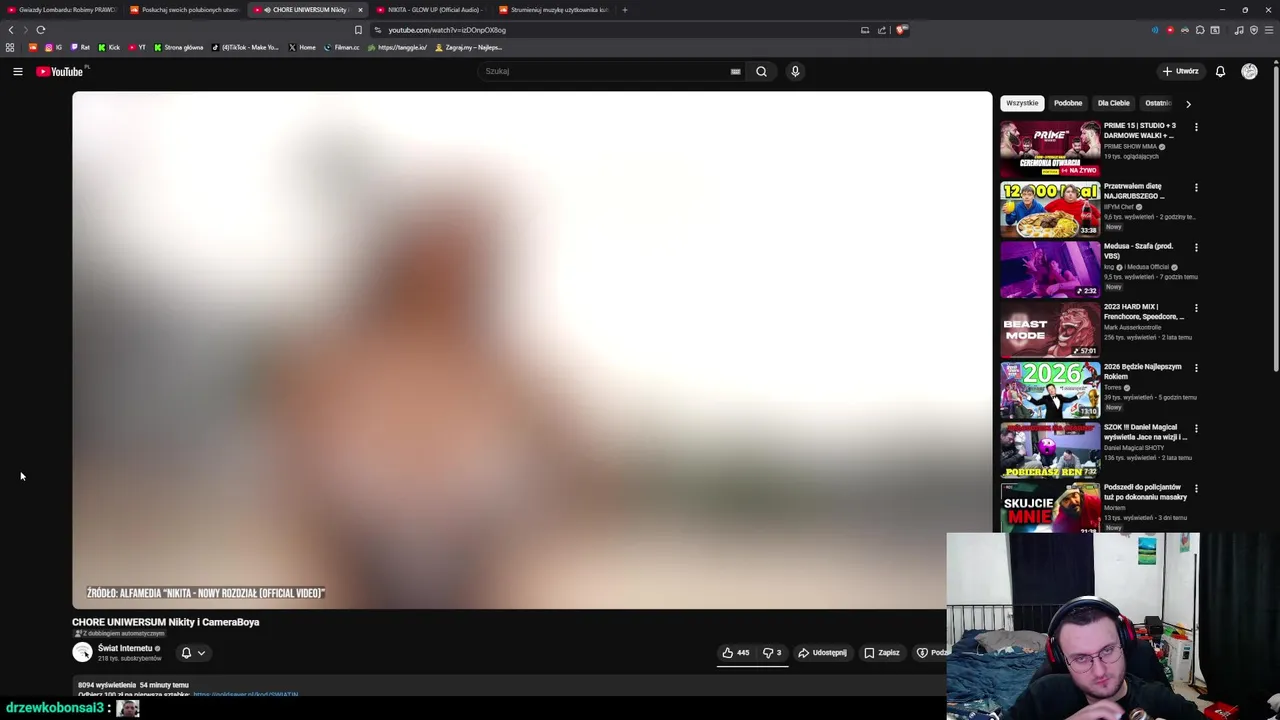
Task: Open the Filman.cc bookmark
Action: (x=341, y=47)
